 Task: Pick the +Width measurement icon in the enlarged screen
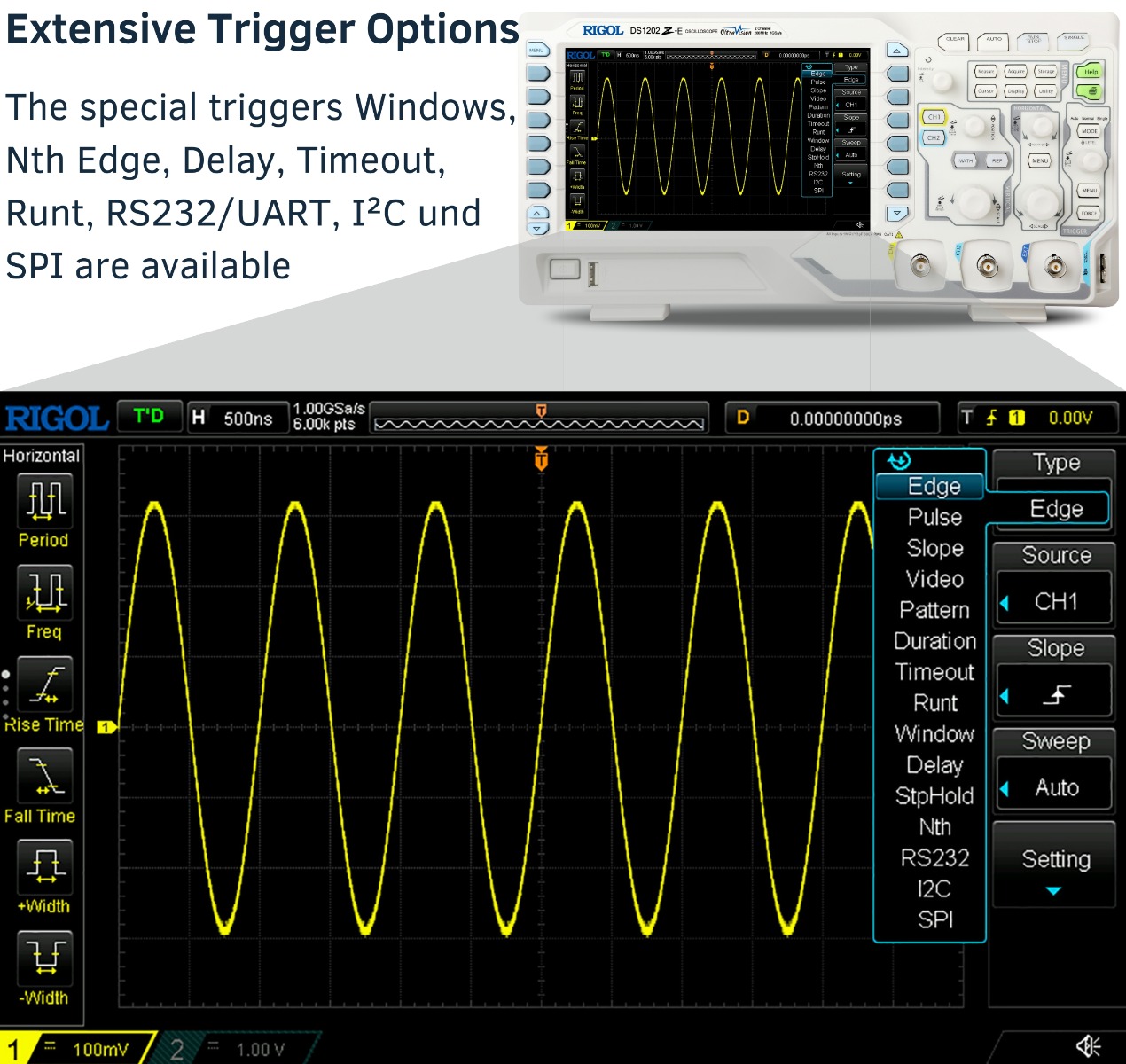[x=45, y=867]
